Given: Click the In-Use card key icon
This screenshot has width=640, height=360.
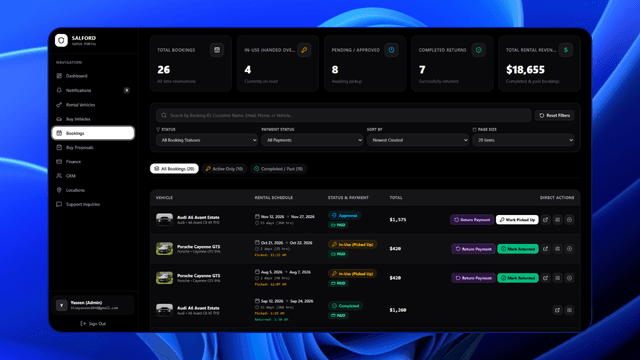Looking at the screenshot, I should tap(304, 50).
